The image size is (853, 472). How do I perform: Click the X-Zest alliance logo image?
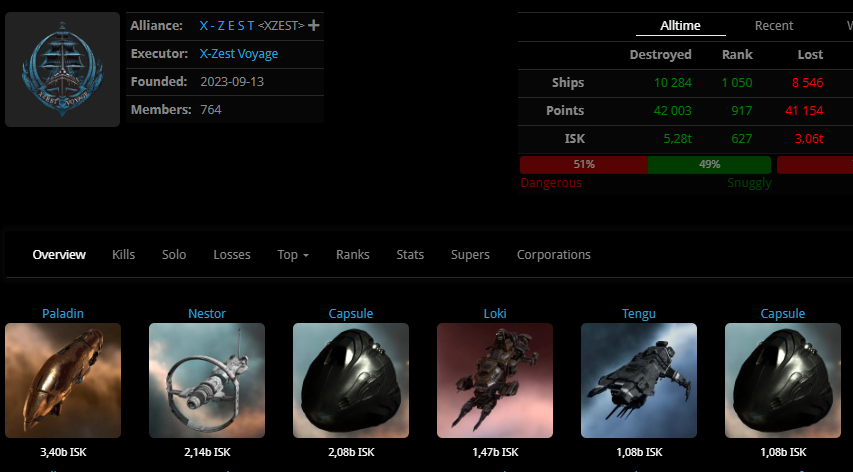62,69
